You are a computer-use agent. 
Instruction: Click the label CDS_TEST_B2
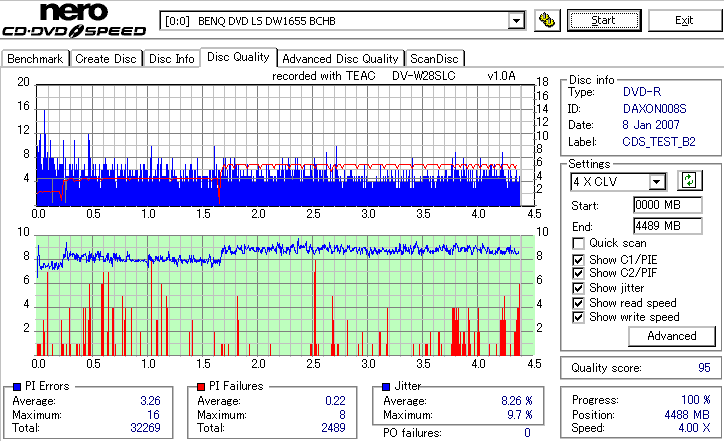(659, 142)
